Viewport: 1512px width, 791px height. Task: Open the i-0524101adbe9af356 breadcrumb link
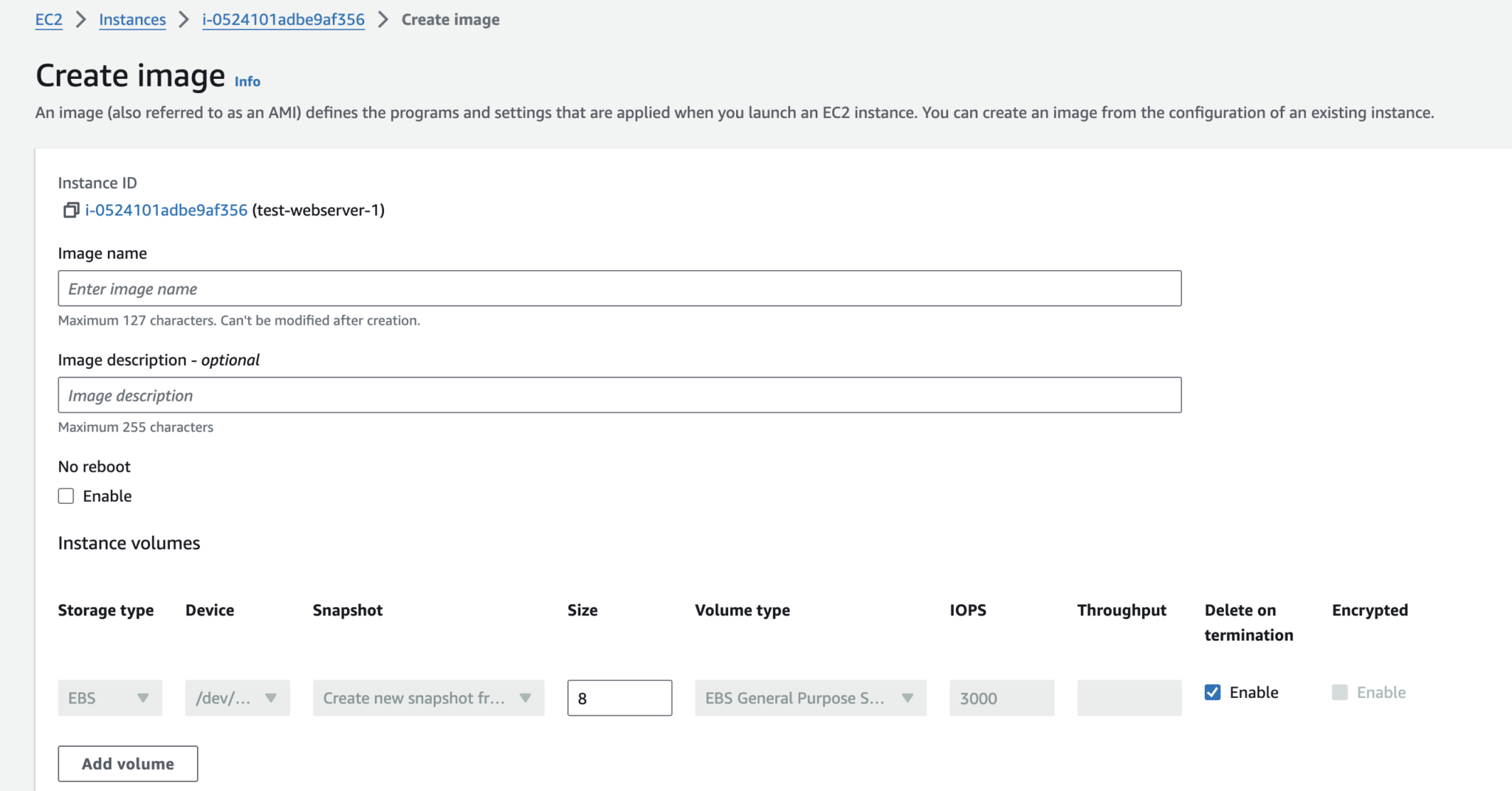[x=283, y=19]
